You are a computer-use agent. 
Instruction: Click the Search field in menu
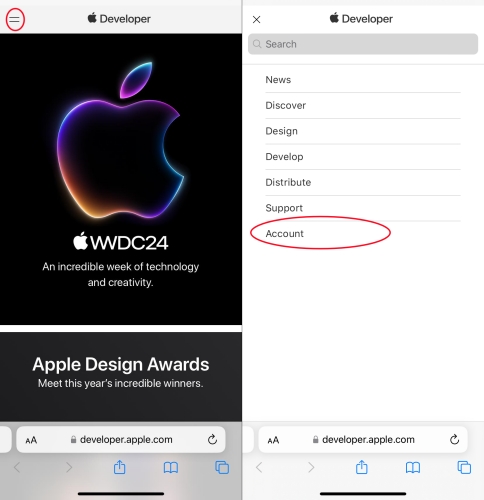pyautogui.click(x=363, y=44)
